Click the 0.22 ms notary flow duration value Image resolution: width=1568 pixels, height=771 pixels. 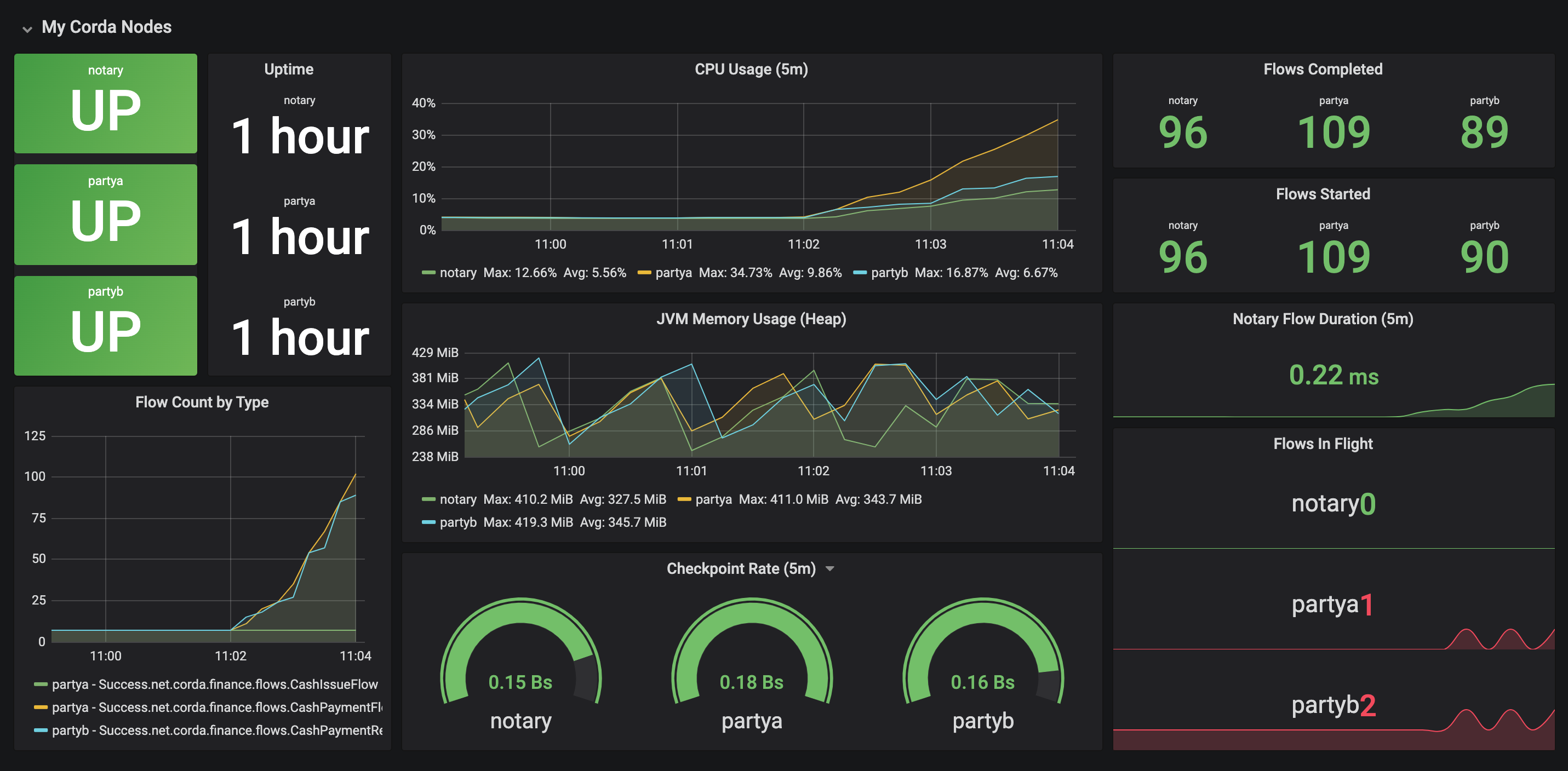[x=1334, y=375]
